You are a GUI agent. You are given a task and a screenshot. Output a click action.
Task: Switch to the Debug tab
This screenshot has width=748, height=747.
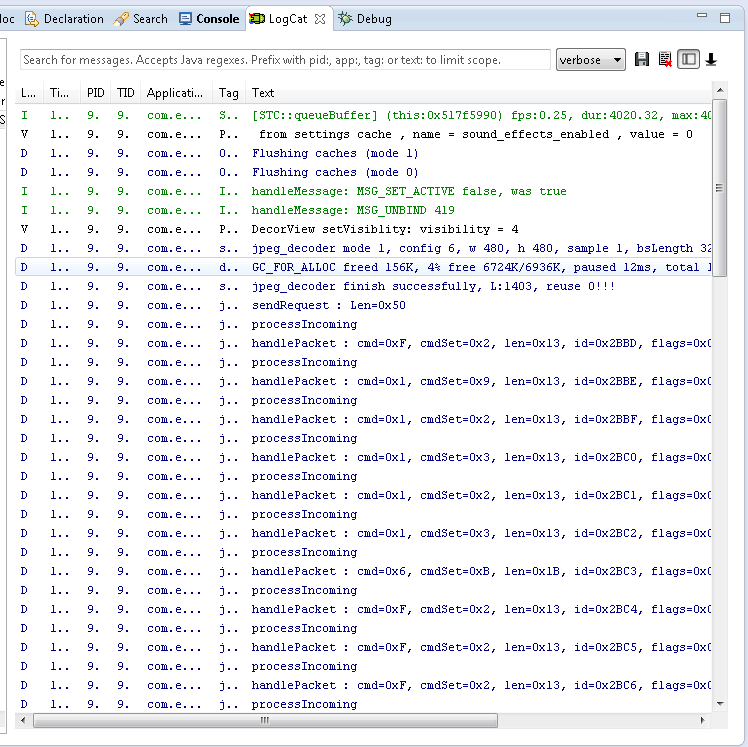[365, 19]
